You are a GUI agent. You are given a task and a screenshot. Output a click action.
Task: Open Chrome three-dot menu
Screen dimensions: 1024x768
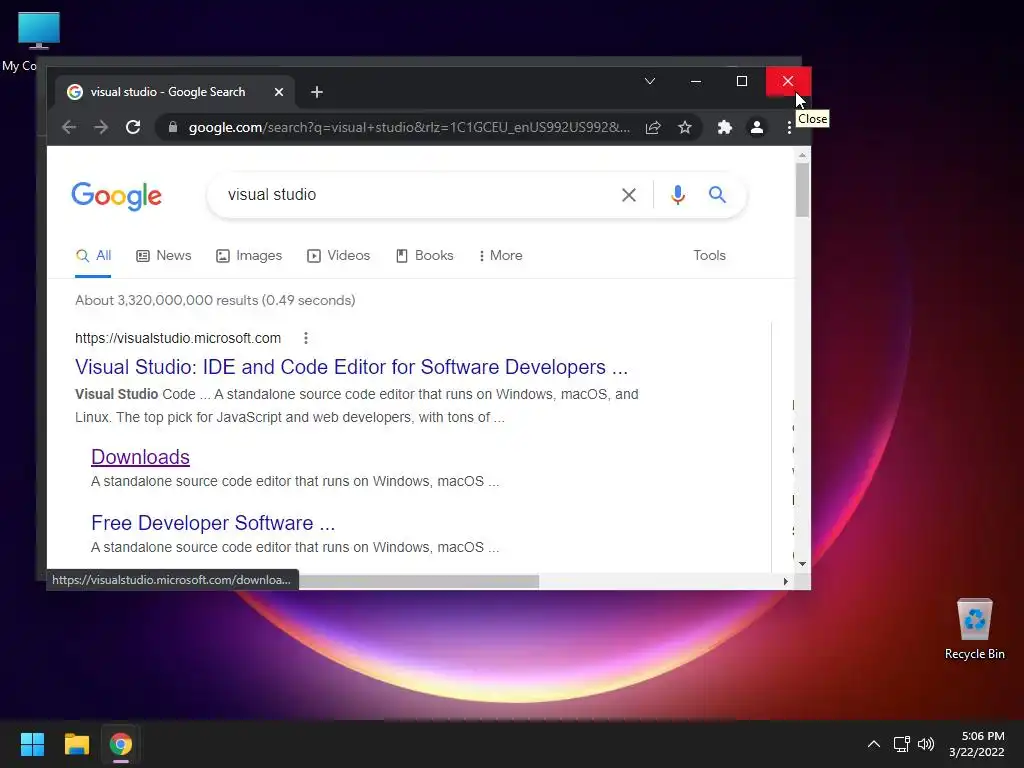(789, 127)
